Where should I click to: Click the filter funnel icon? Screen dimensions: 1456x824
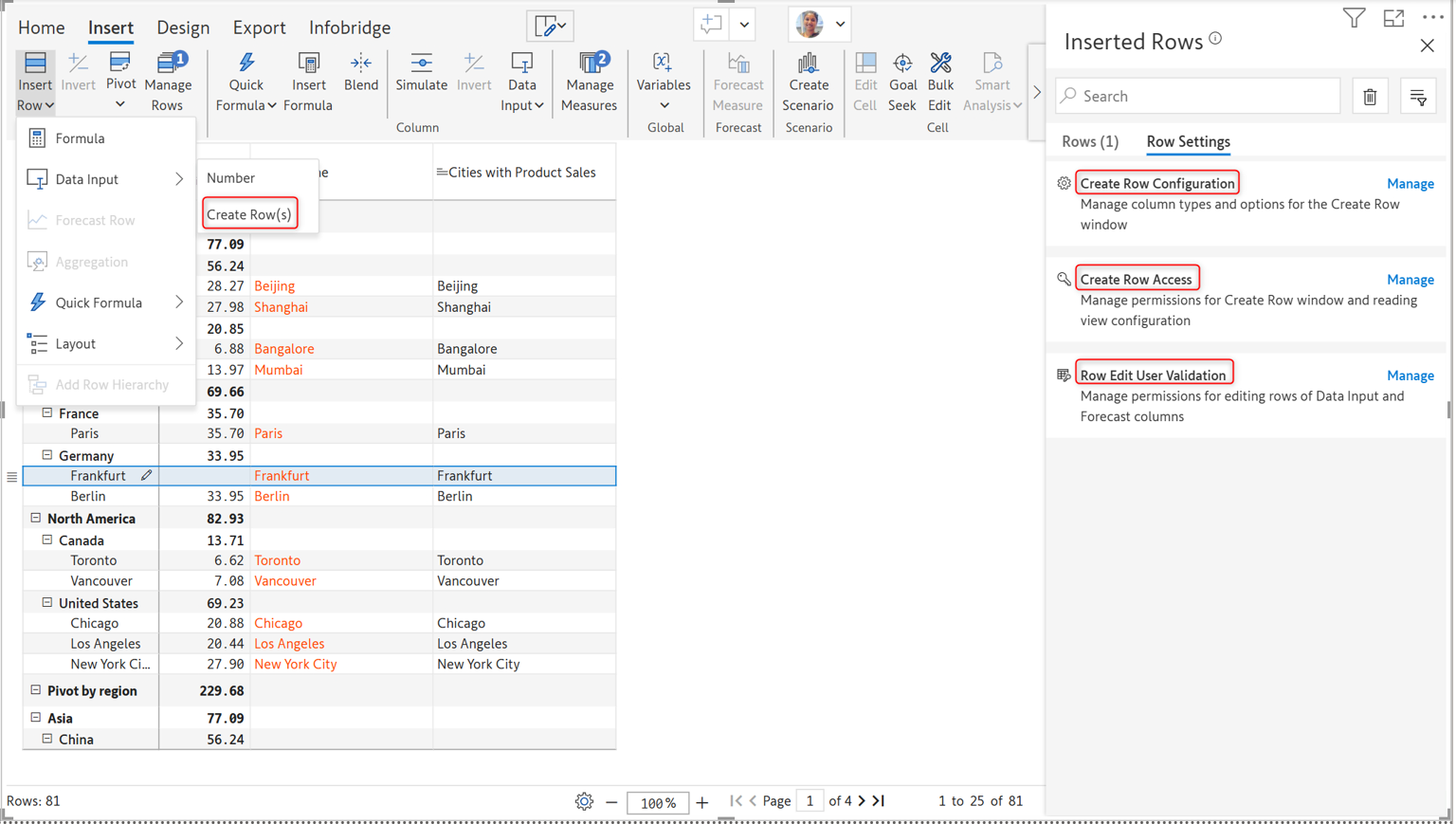pos(1354,18)
